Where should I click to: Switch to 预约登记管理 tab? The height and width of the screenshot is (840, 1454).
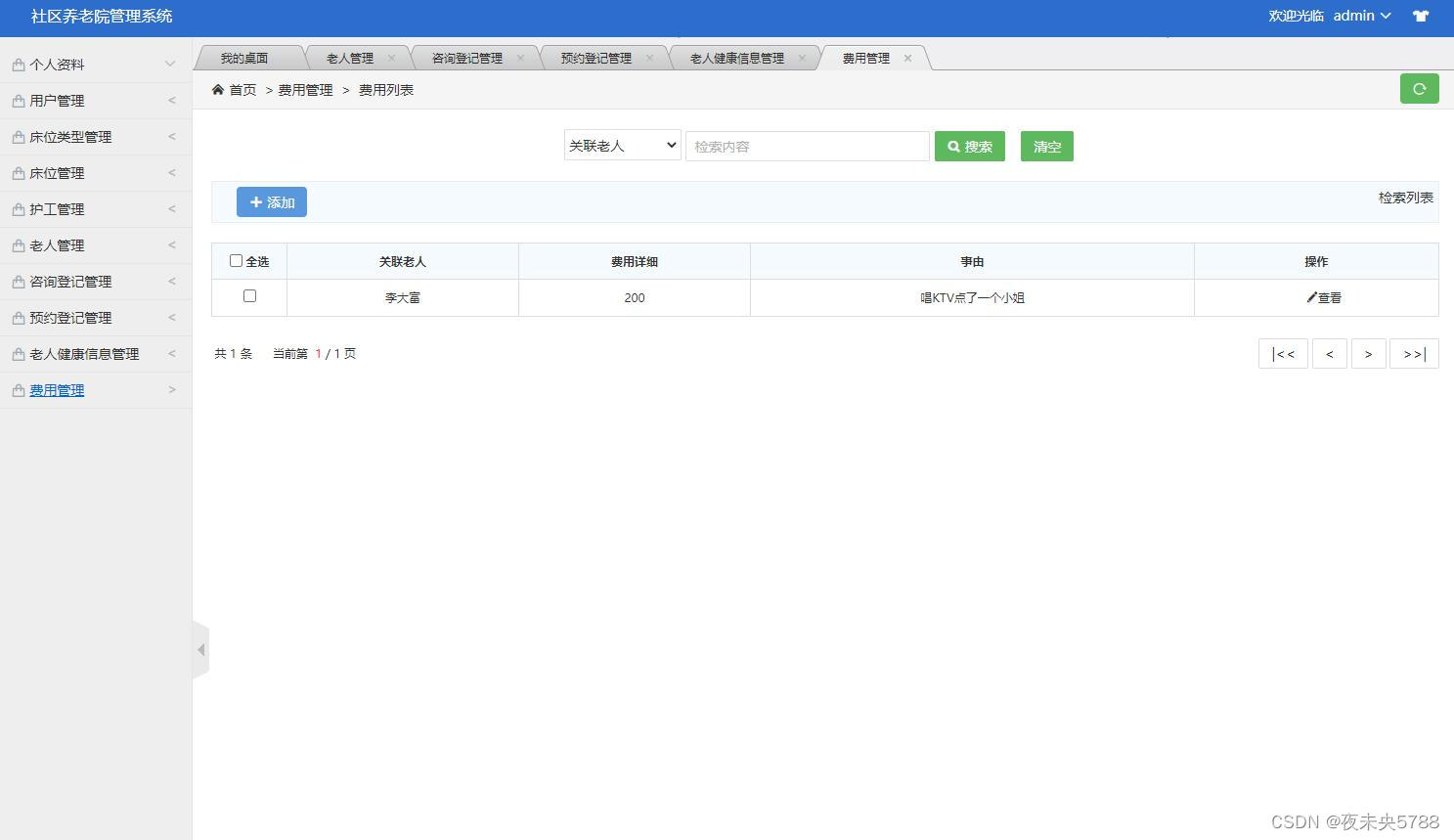(x=596, y=58)
